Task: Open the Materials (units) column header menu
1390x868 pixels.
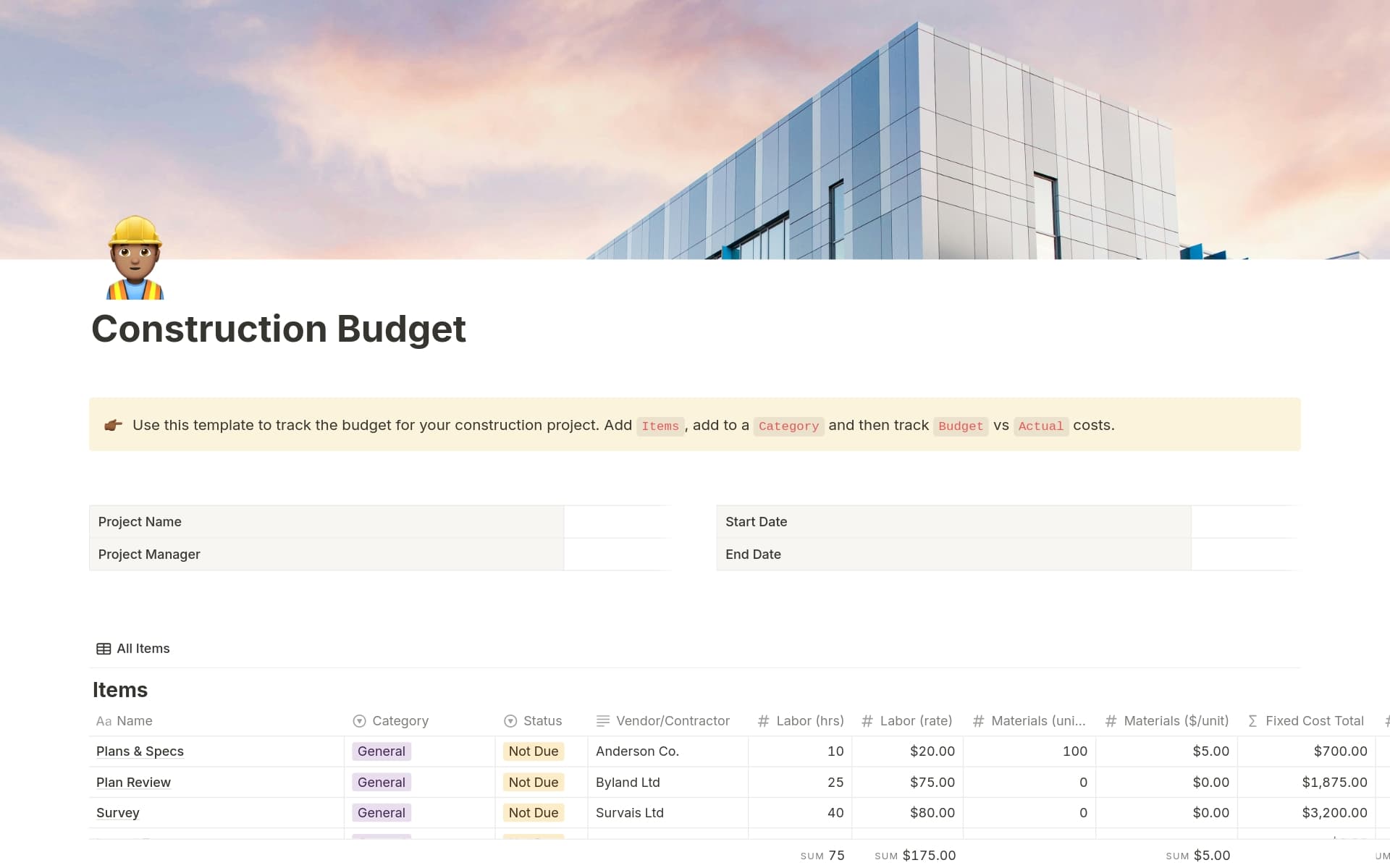Action: [1029, 721]
